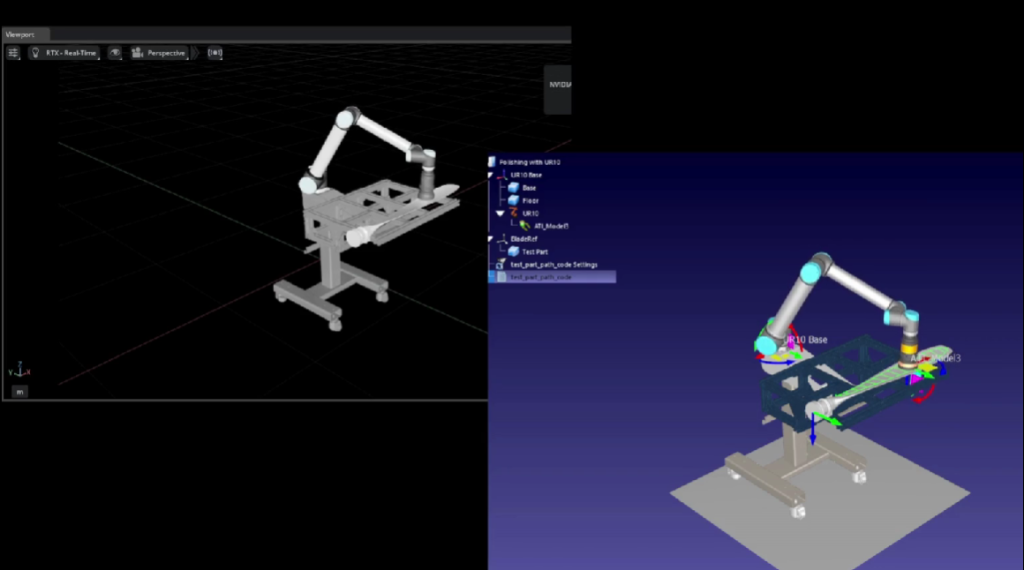This screenshot has height=570, width=1024.
Task: Open the Perspective camera dropdown
Action: 159,52
